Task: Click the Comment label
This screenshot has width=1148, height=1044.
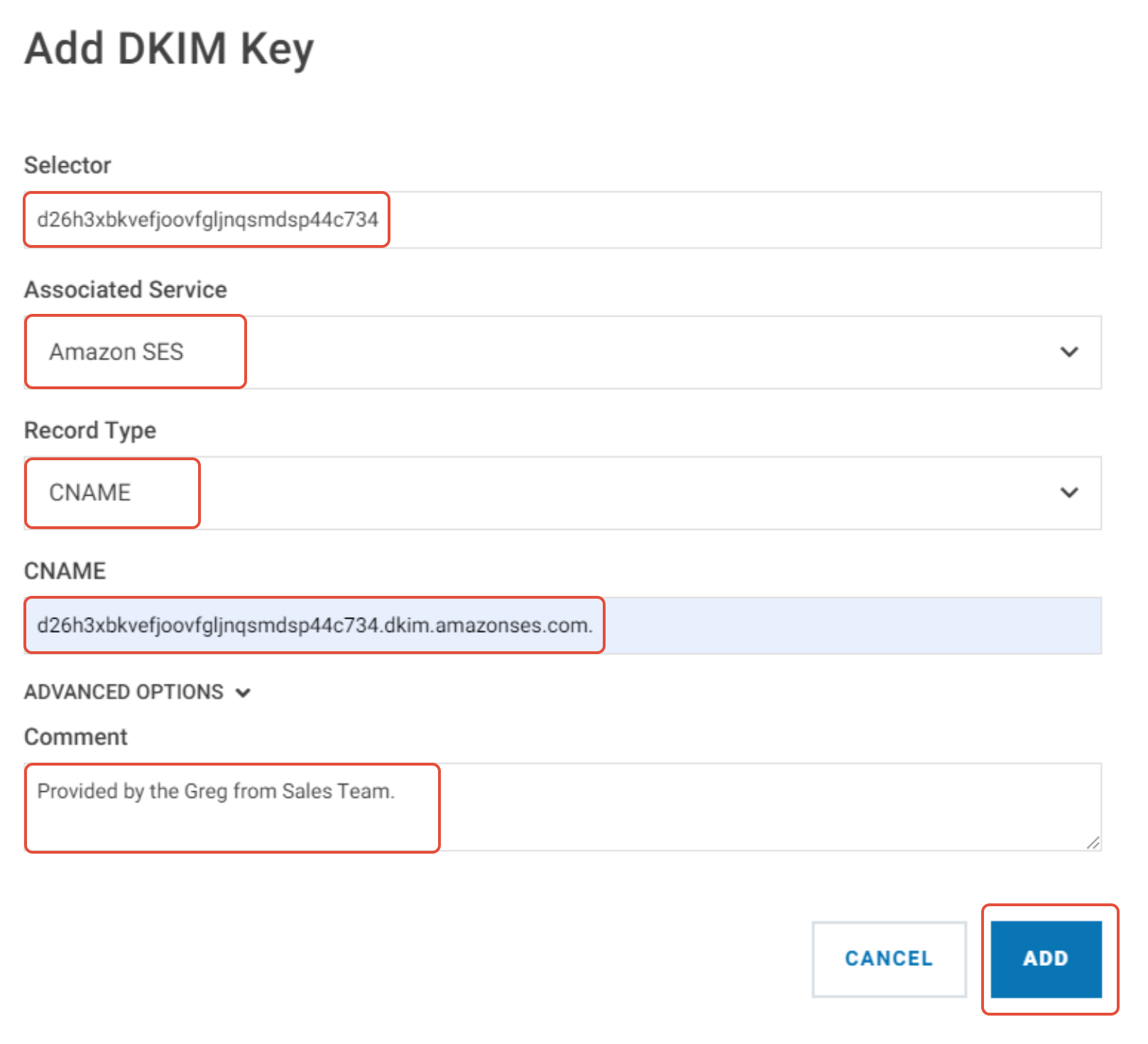Action: [x=76, y=737]
